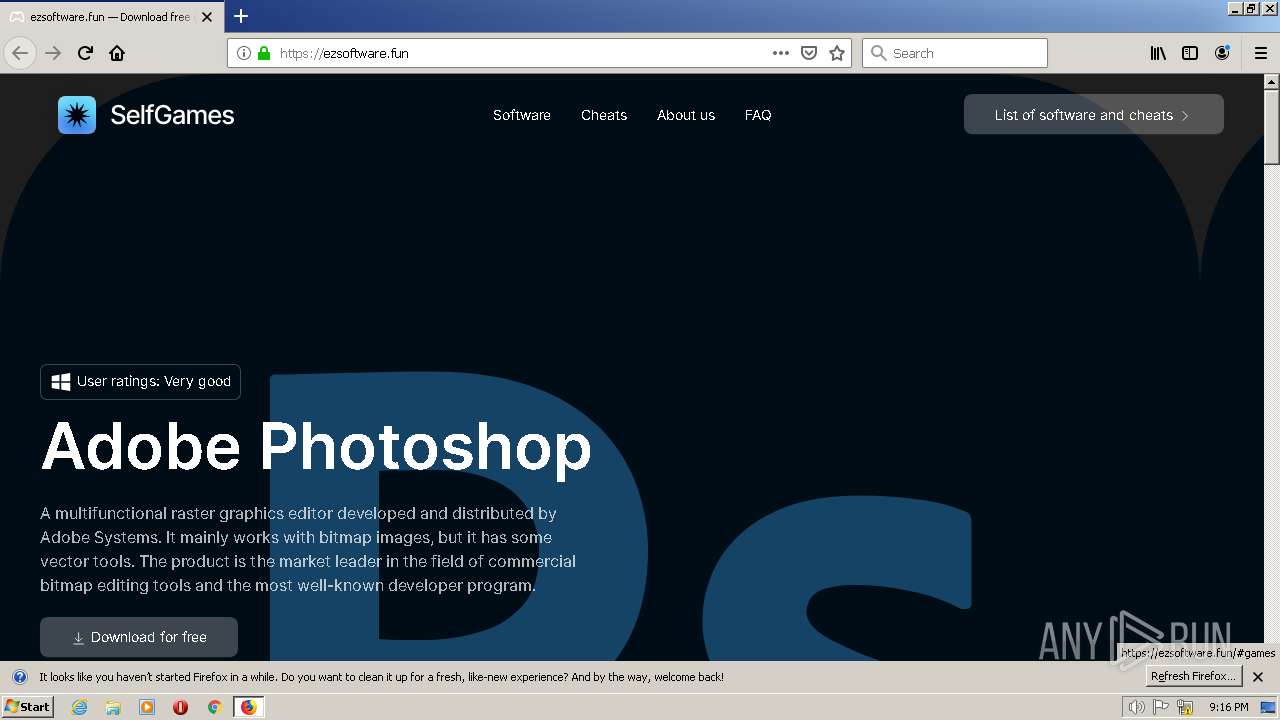Switch to Firefox taskbar button
The width and height of the screenshot is (1280, 720).
pos(248,707)
